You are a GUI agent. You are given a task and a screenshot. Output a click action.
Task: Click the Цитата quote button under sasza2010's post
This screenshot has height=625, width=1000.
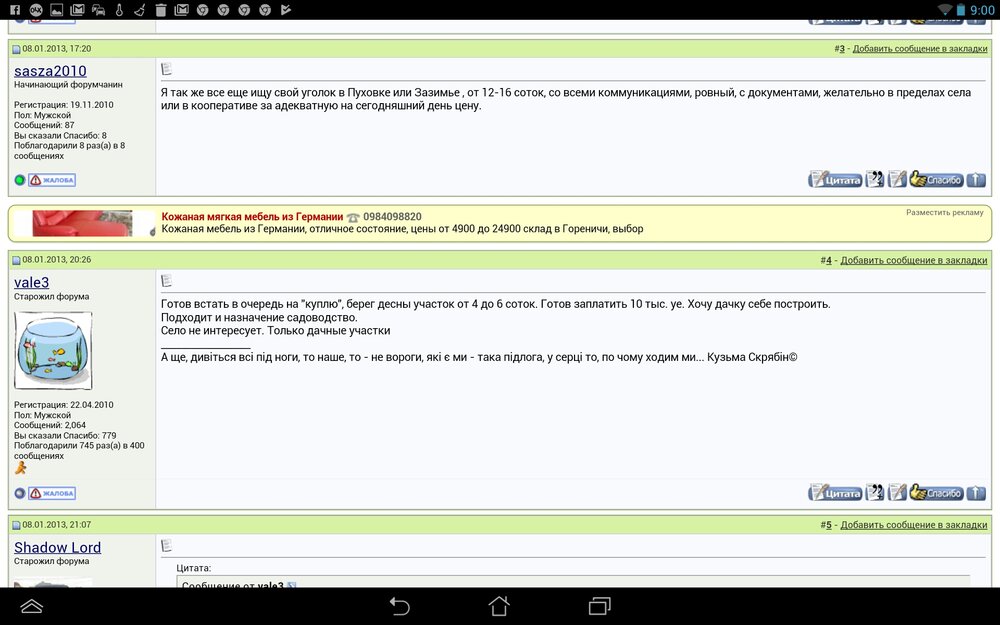[836, 180]
